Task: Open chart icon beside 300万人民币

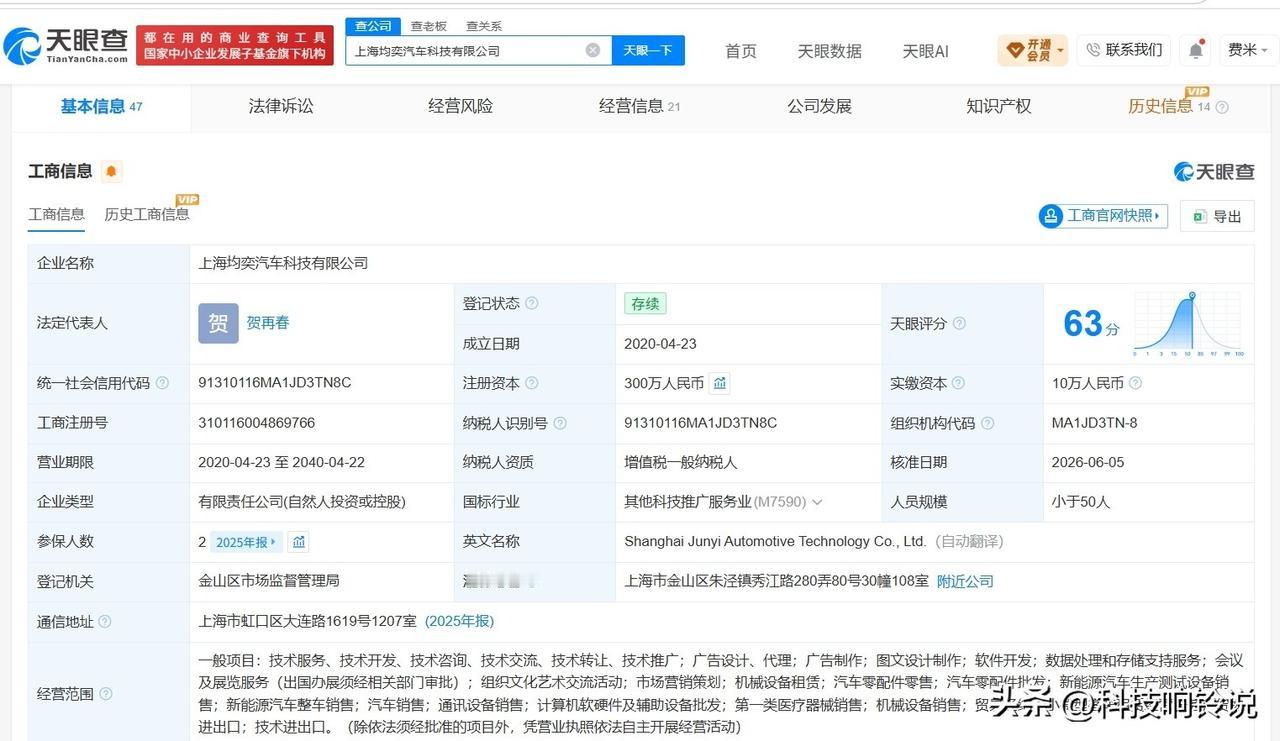Action: (x=720, y=383)
